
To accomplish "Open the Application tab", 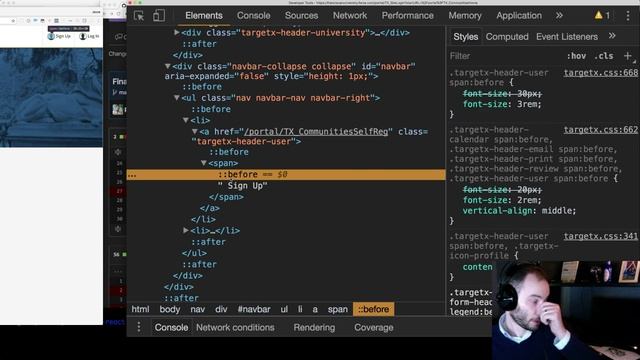I will click(519, 16).
